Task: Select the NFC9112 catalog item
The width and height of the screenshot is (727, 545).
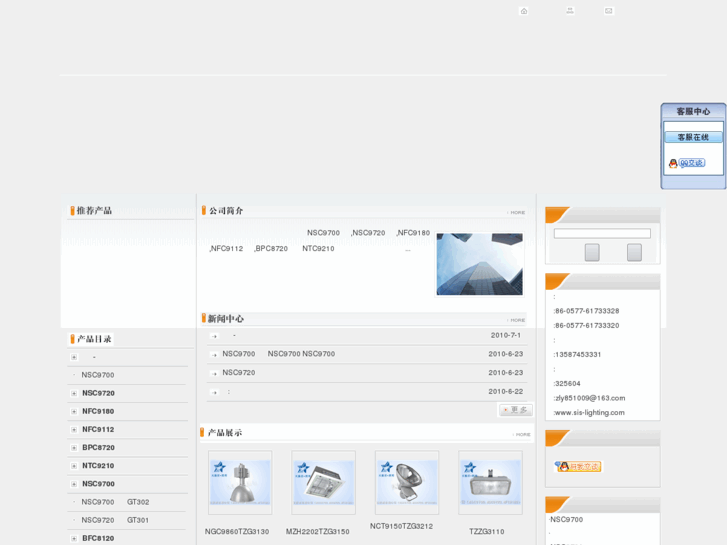Action: point(98,429)
